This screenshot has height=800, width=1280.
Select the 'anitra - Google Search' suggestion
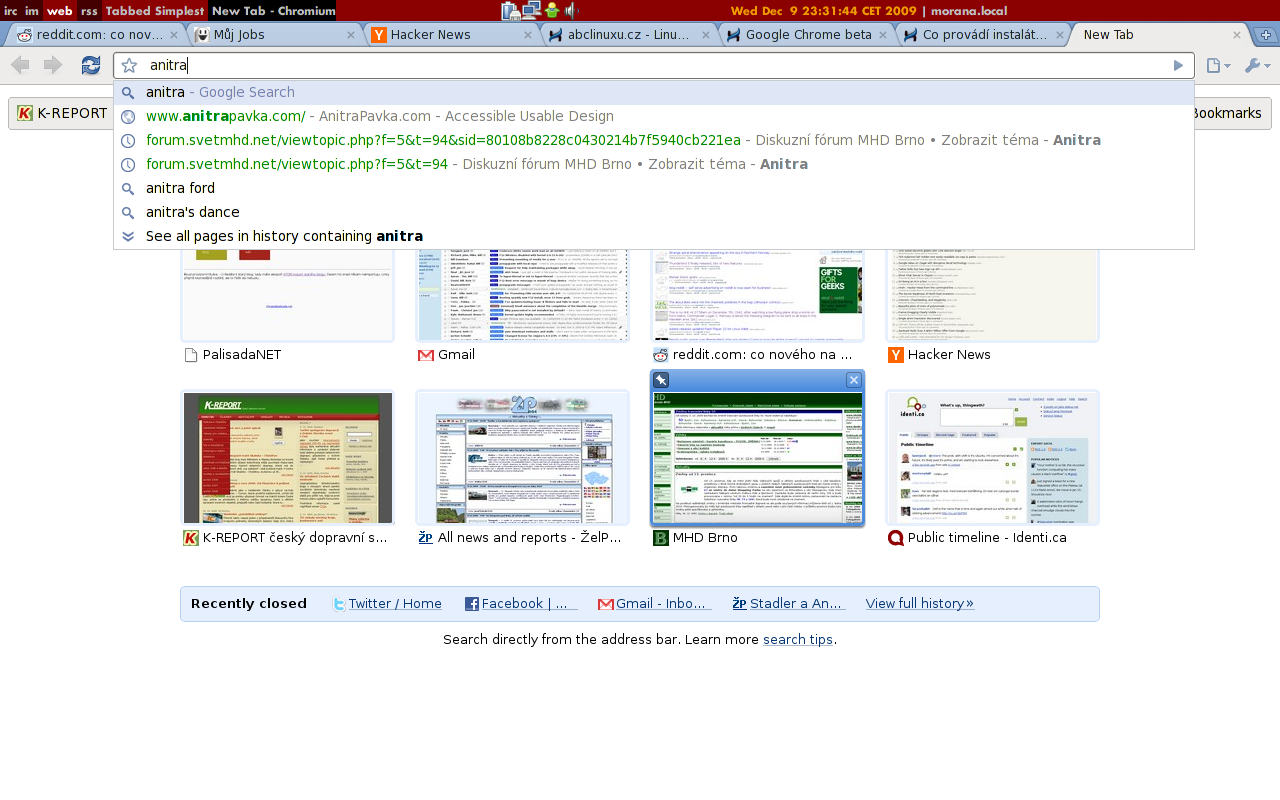tap(654, 92)
